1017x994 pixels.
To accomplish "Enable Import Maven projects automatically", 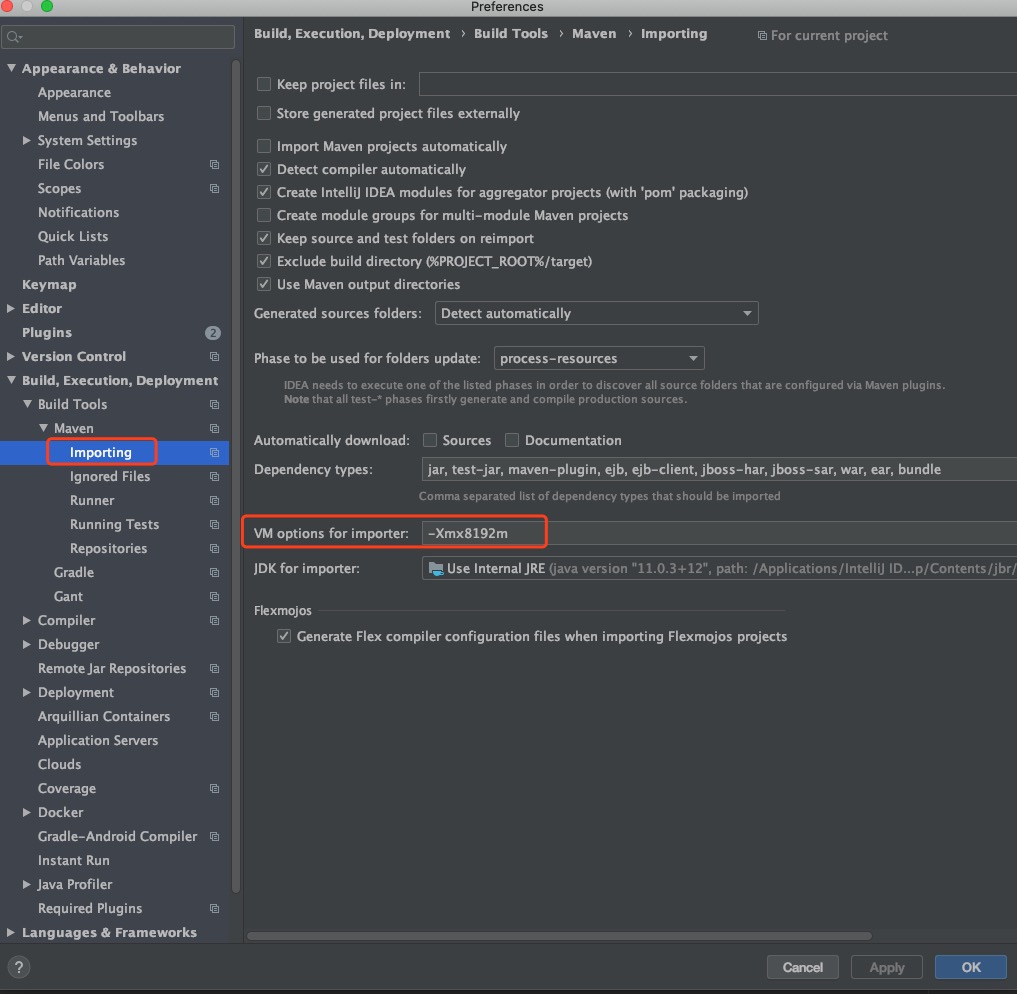I will tap(264, 146).
